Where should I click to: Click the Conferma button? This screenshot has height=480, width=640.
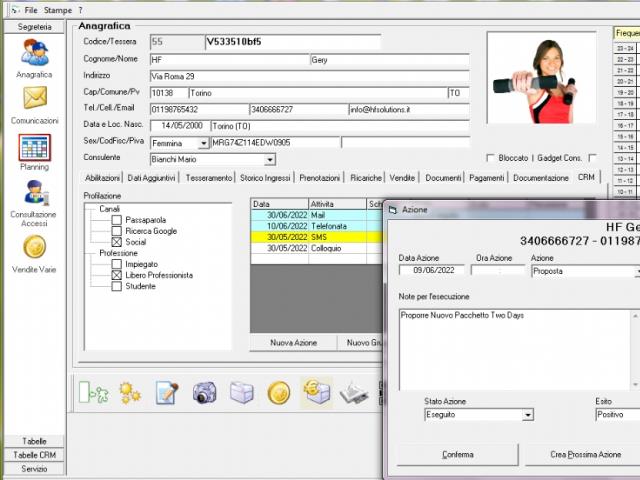[458, 454]
